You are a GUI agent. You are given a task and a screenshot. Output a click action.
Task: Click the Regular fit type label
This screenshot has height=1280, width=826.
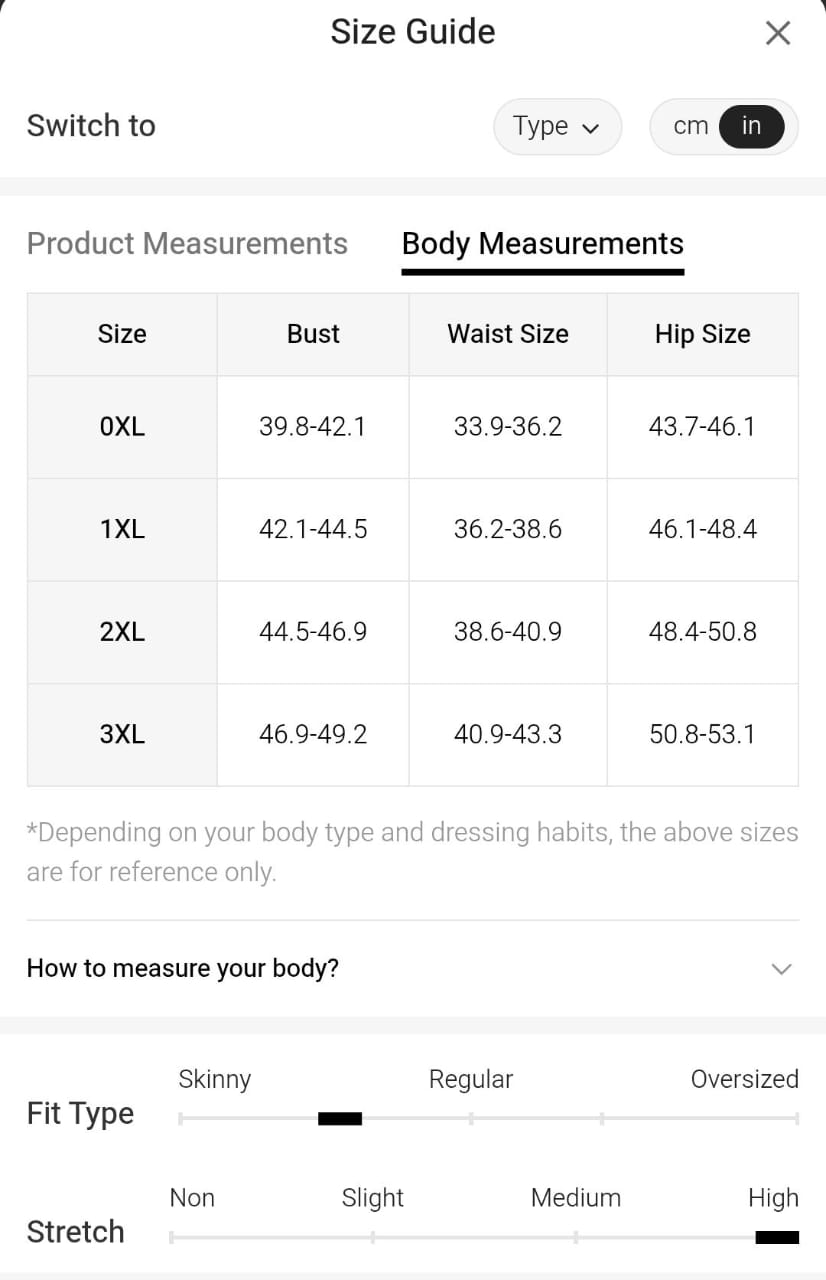click(x=470, y=1079)
